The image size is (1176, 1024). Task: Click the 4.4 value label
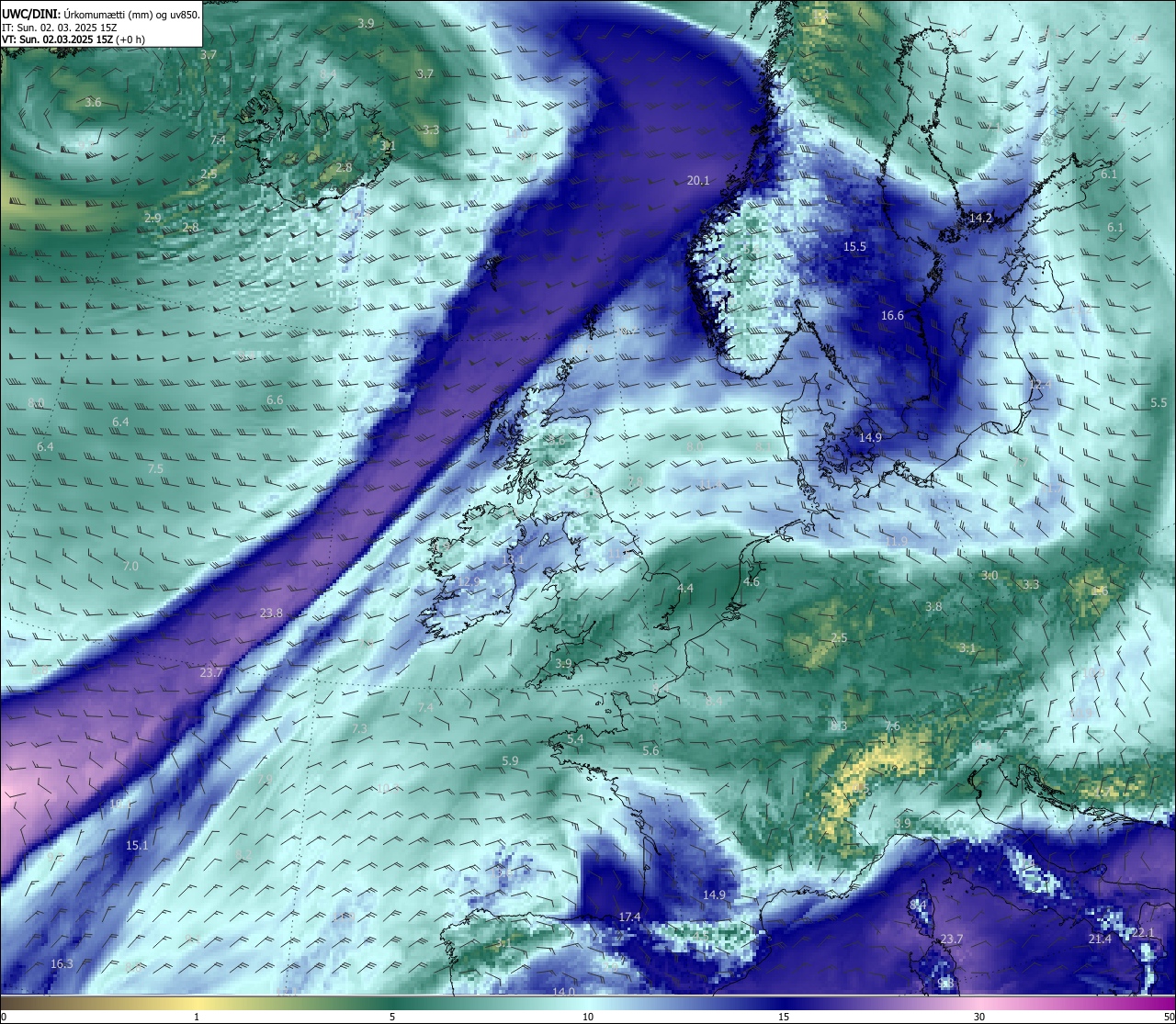click(685, 589)
